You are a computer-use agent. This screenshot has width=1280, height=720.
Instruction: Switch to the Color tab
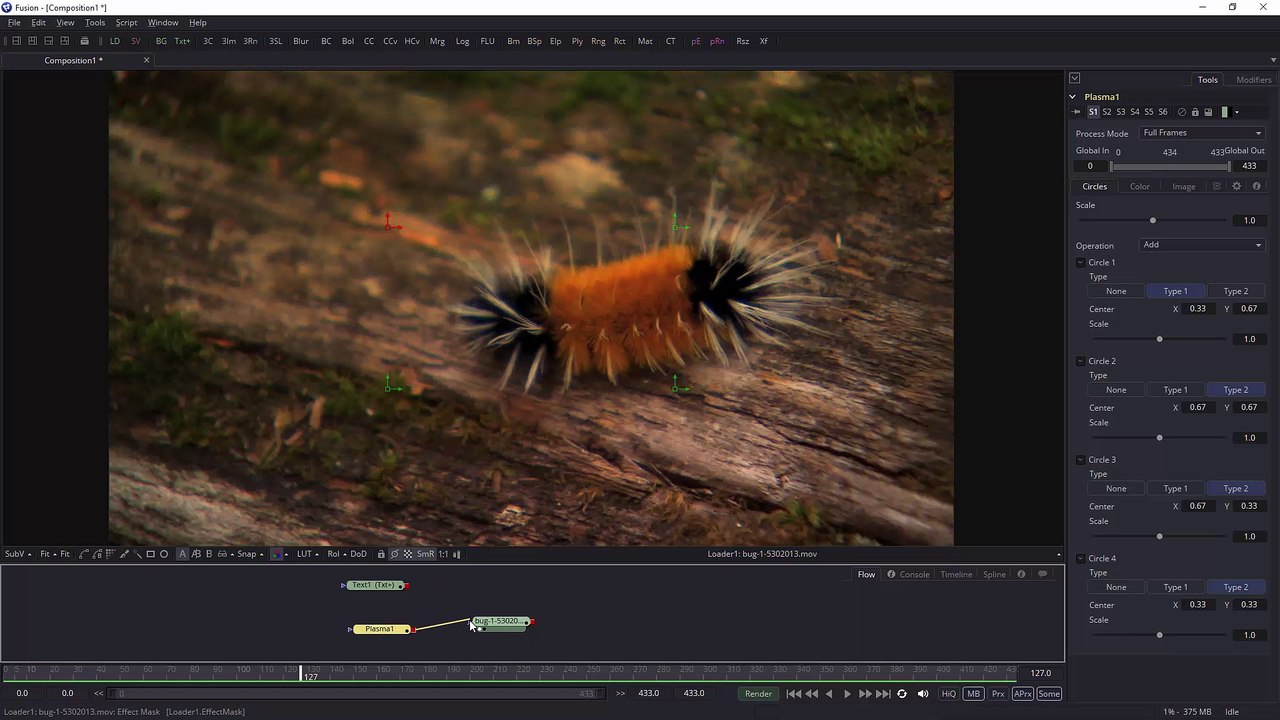coord(1139,186)
